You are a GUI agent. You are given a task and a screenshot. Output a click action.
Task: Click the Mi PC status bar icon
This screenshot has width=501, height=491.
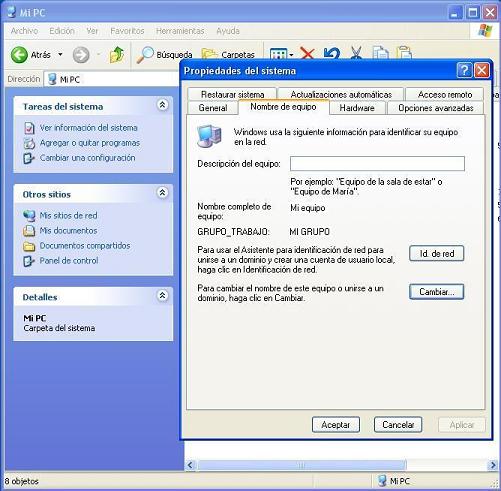tap(382, 481)
